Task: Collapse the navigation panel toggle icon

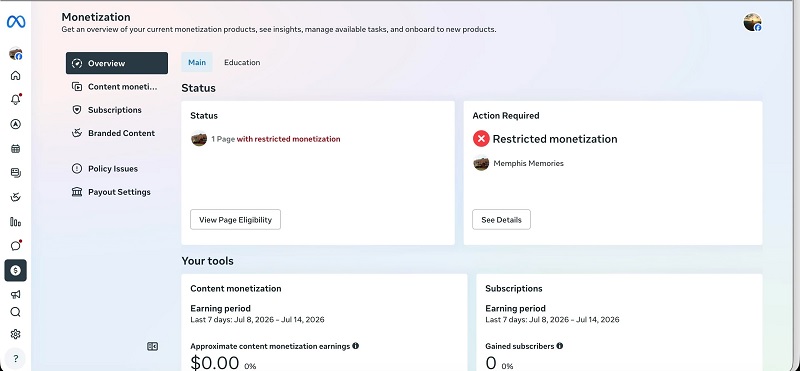Action: [153, 347]
